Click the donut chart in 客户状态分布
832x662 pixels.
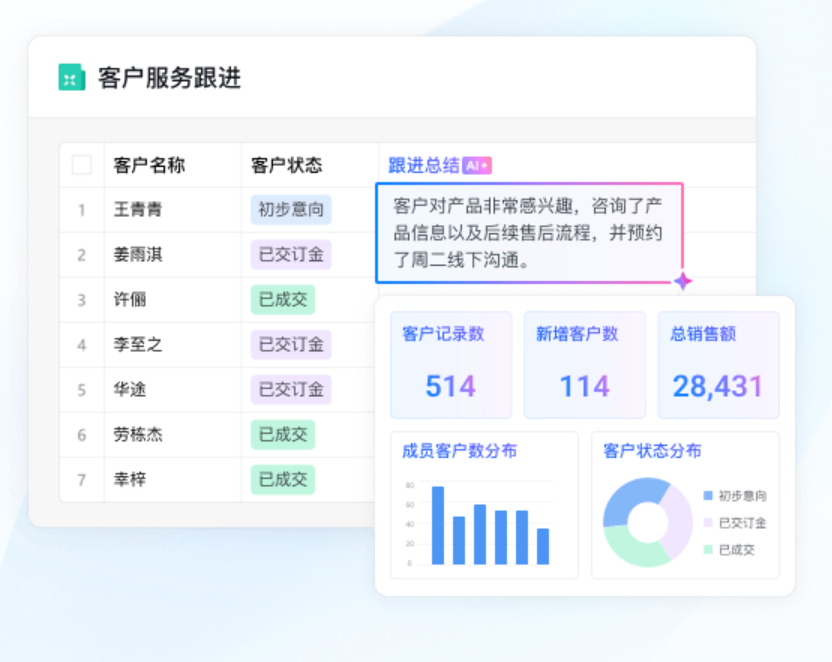click(647, 522)
